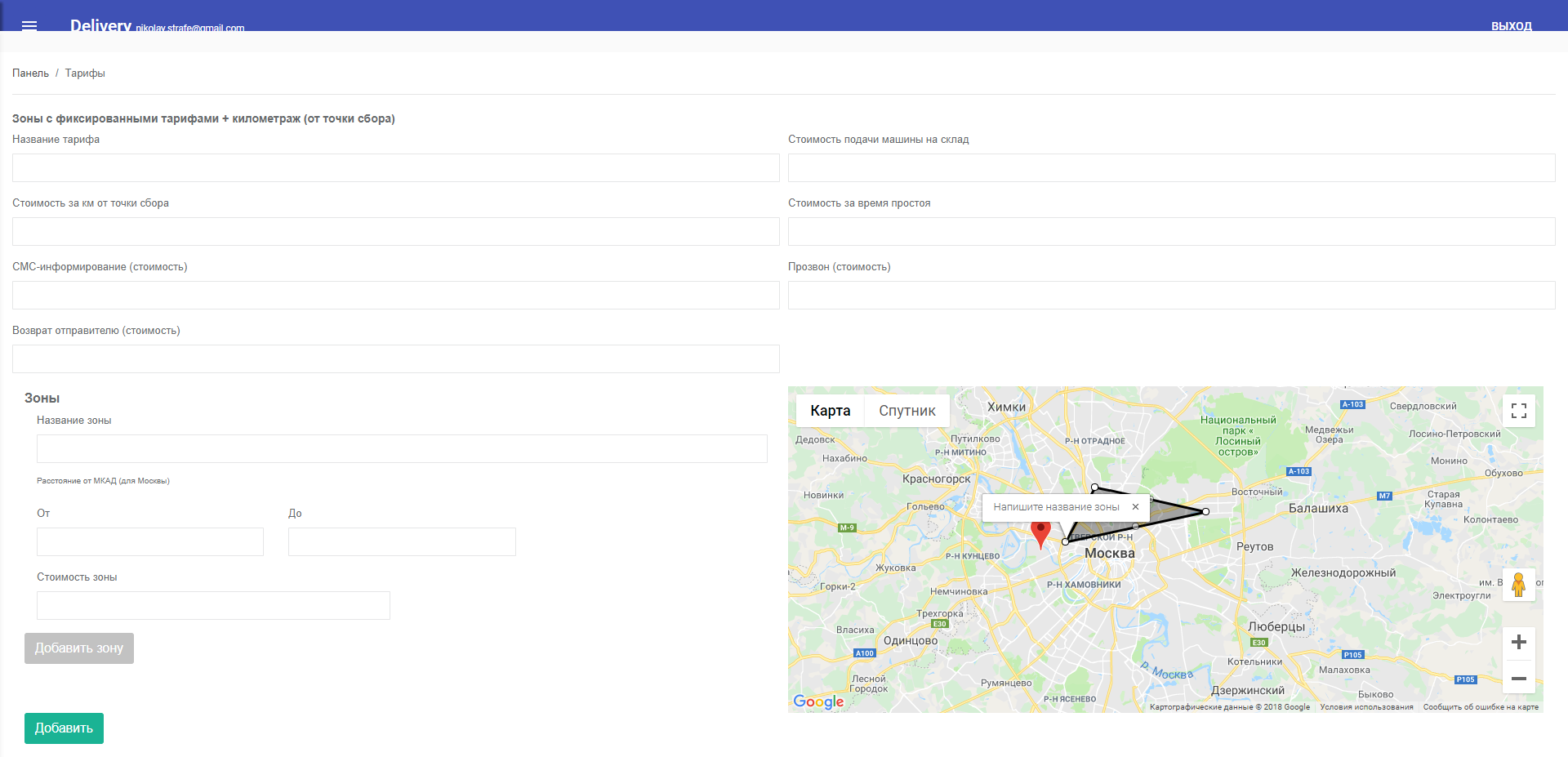This screenshot has width=1568, height=757.
Task: Click the Реутов label on map
Action: click(1254, 546)
